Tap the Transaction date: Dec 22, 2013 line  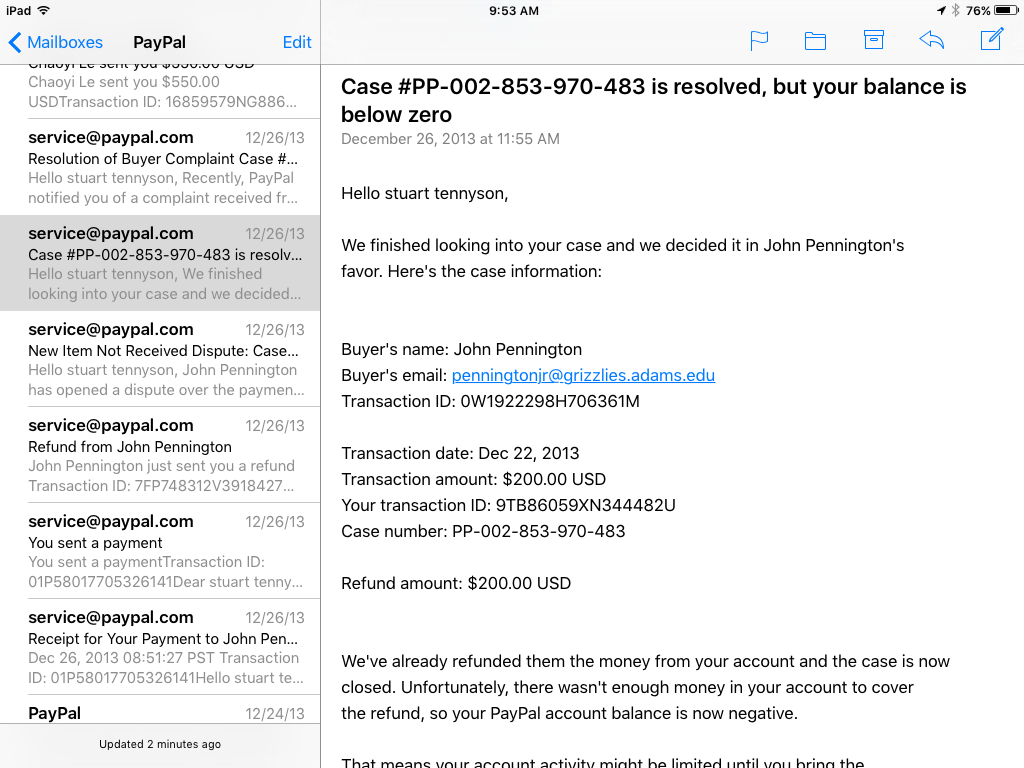460,453
